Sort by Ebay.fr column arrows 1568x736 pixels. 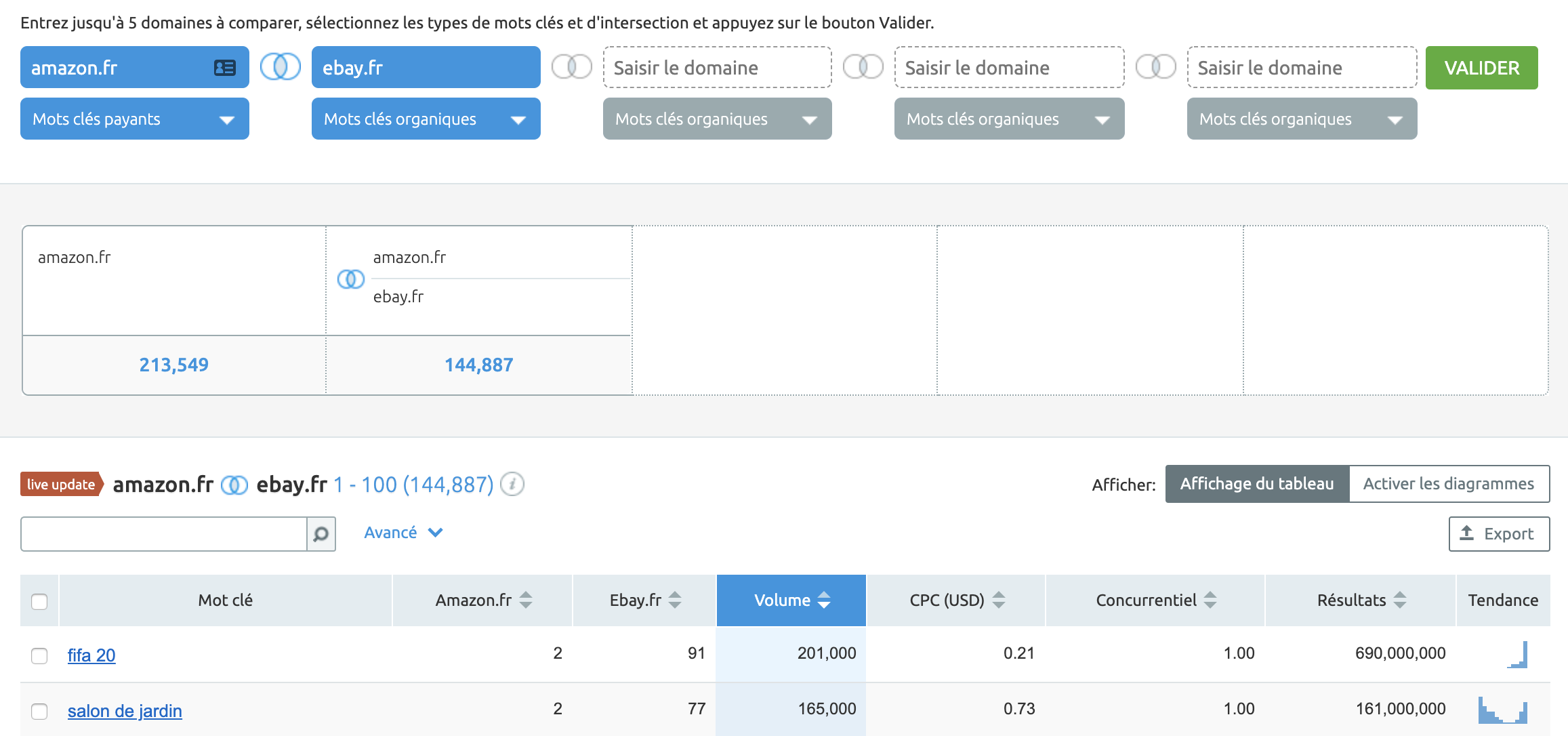(675, 600)
